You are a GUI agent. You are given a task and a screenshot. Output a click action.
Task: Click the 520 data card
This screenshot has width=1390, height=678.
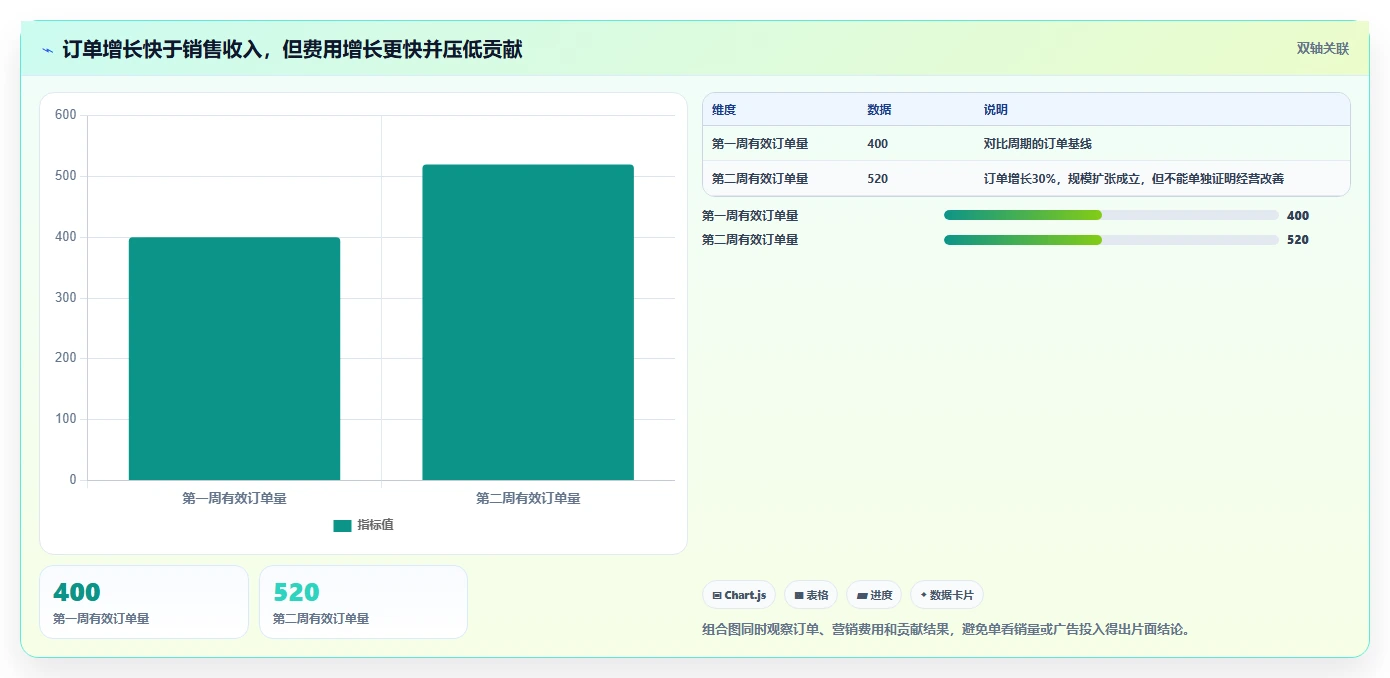(363, 602)
